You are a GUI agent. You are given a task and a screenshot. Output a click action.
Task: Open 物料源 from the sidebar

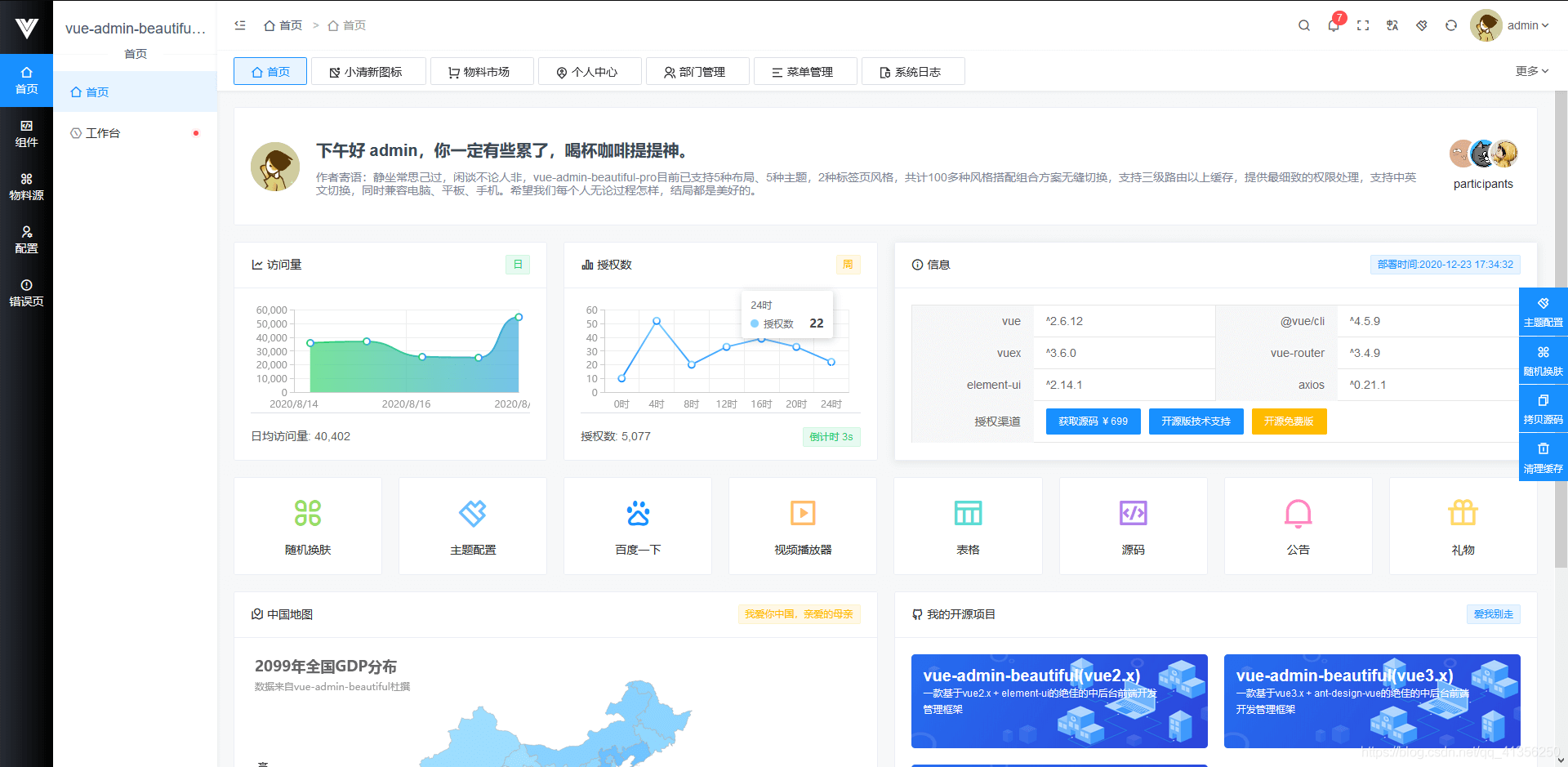pos(27,186)
